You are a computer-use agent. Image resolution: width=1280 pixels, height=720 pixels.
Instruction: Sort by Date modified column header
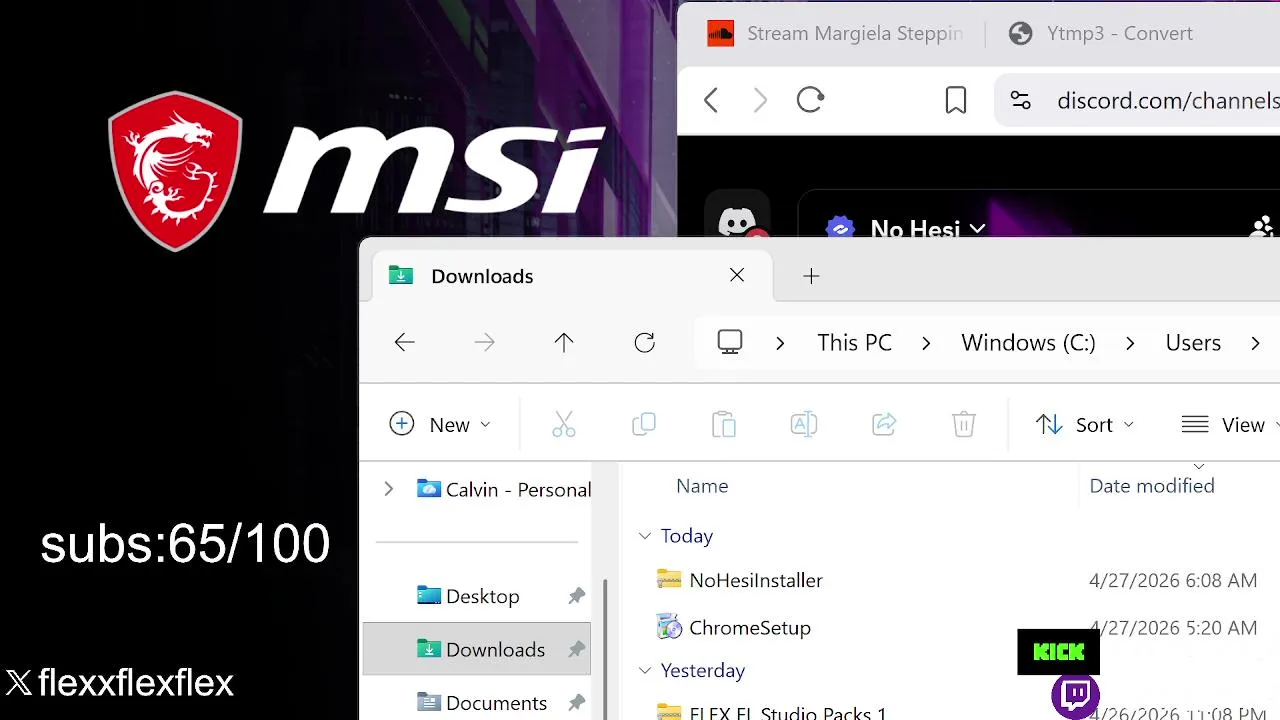(x=1152, y=486)
